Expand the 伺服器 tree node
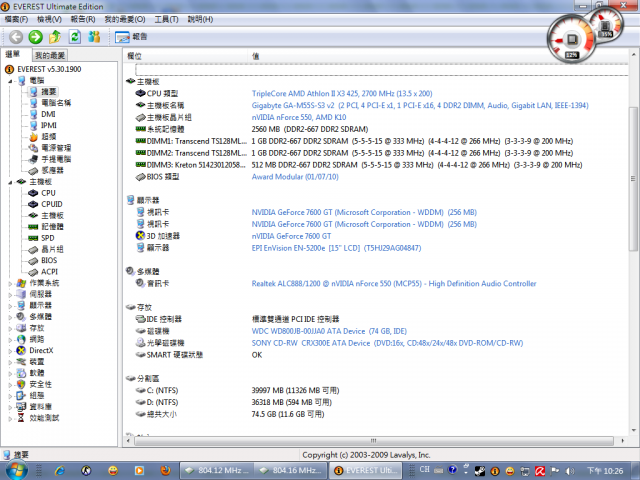The width and height of the screenshot is (640, 480). point(10,294)
